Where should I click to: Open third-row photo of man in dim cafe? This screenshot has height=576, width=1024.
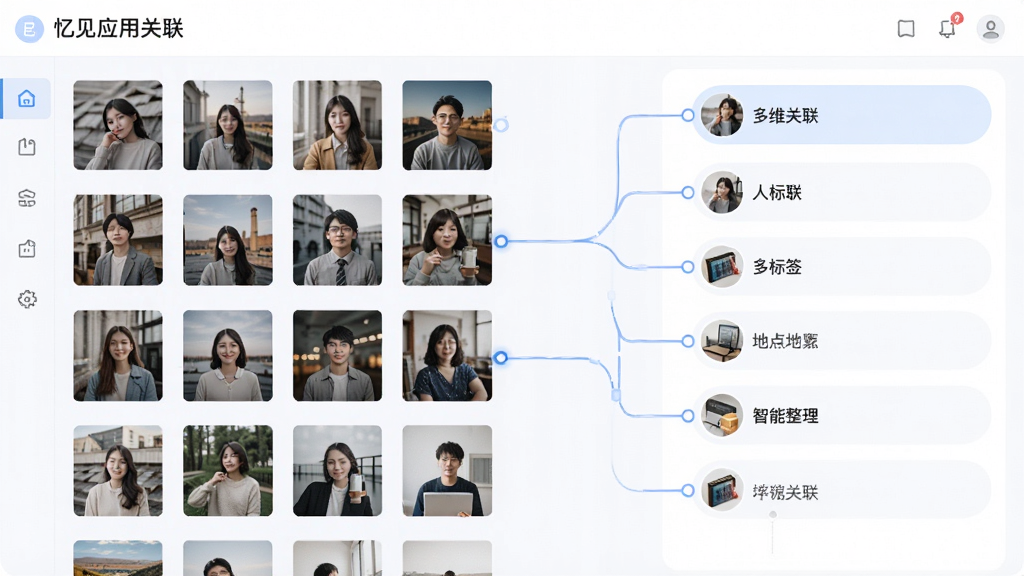[x=337, y=355]
